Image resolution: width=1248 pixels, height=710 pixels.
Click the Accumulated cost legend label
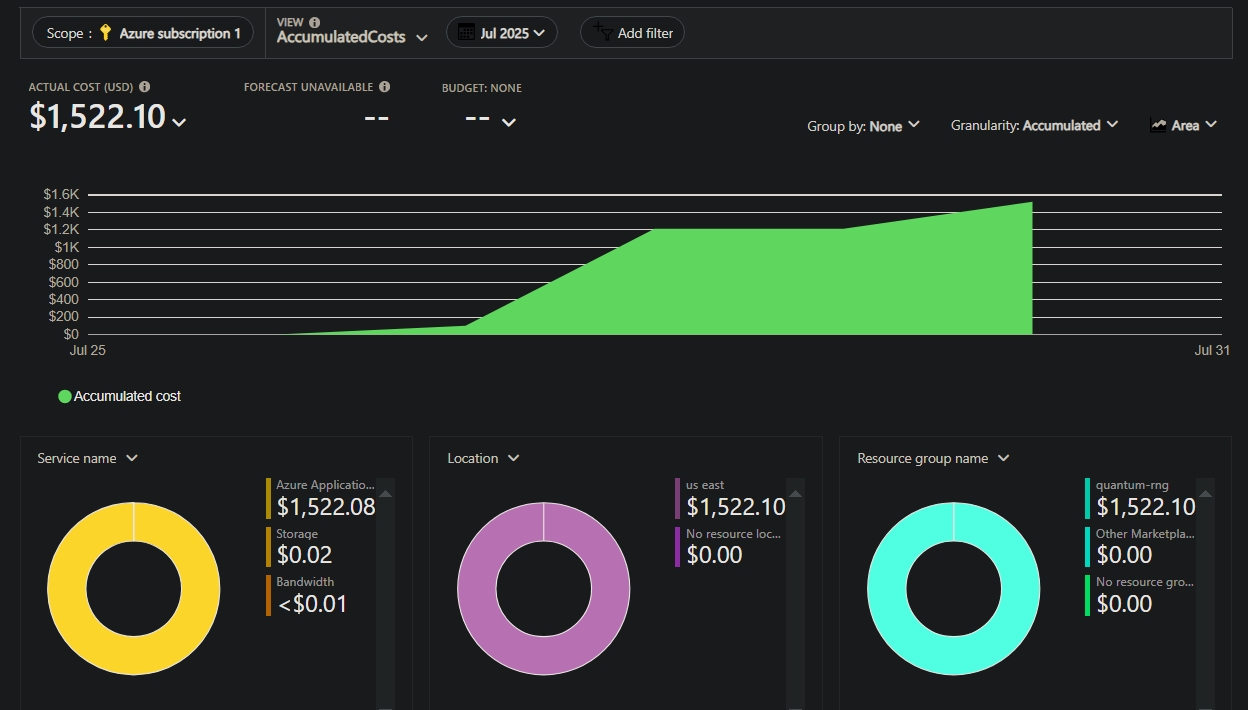click(127, 396)
